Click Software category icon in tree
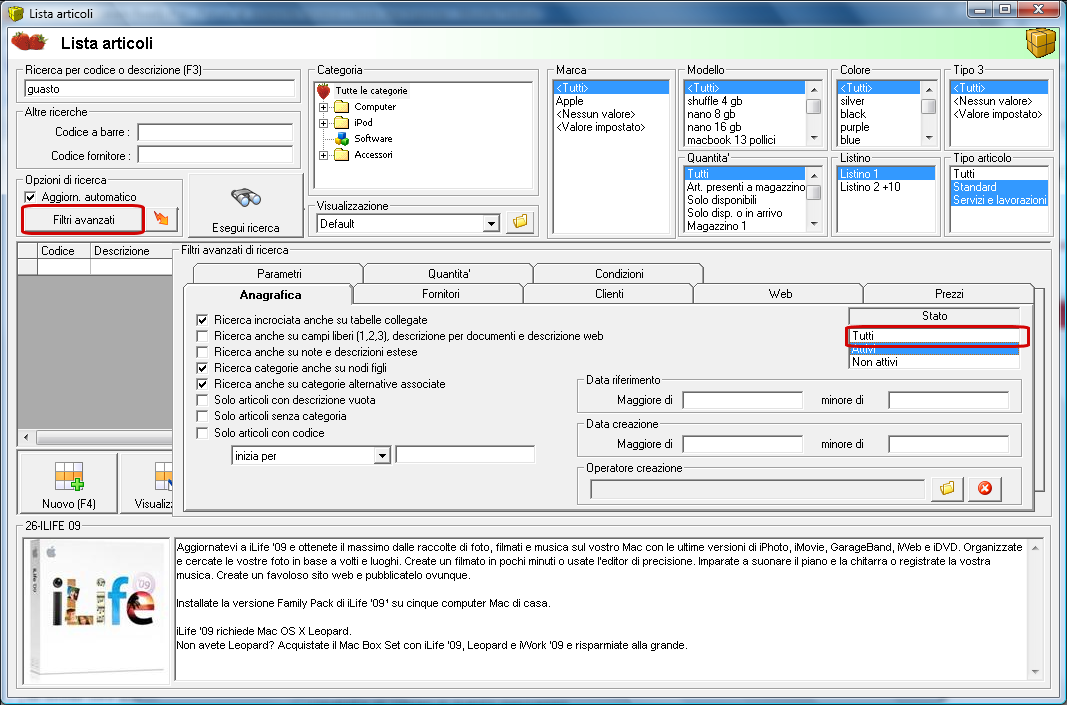 (x=342, y=139)
